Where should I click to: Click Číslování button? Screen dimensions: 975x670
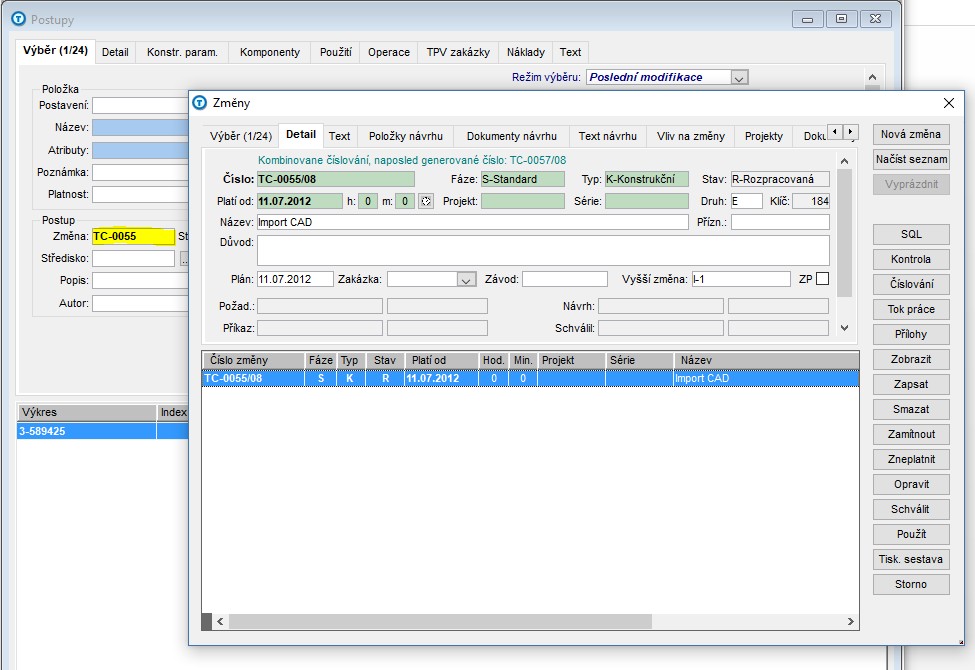pos(911,284)
